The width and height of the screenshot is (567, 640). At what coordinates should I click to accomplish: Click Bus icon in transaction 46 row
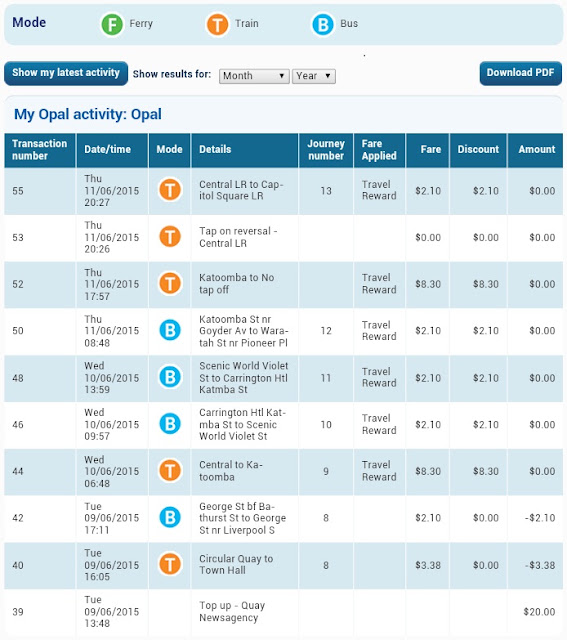click(x=170, y=424)
